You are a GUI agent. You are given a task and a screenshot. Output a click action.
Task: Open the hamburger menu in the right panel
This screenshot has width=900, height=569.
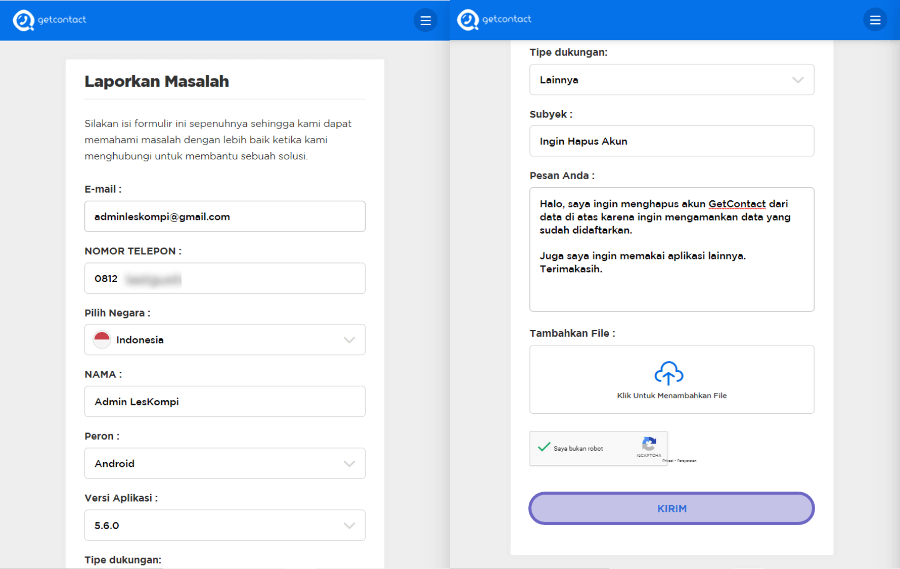[x=875, y=20]
